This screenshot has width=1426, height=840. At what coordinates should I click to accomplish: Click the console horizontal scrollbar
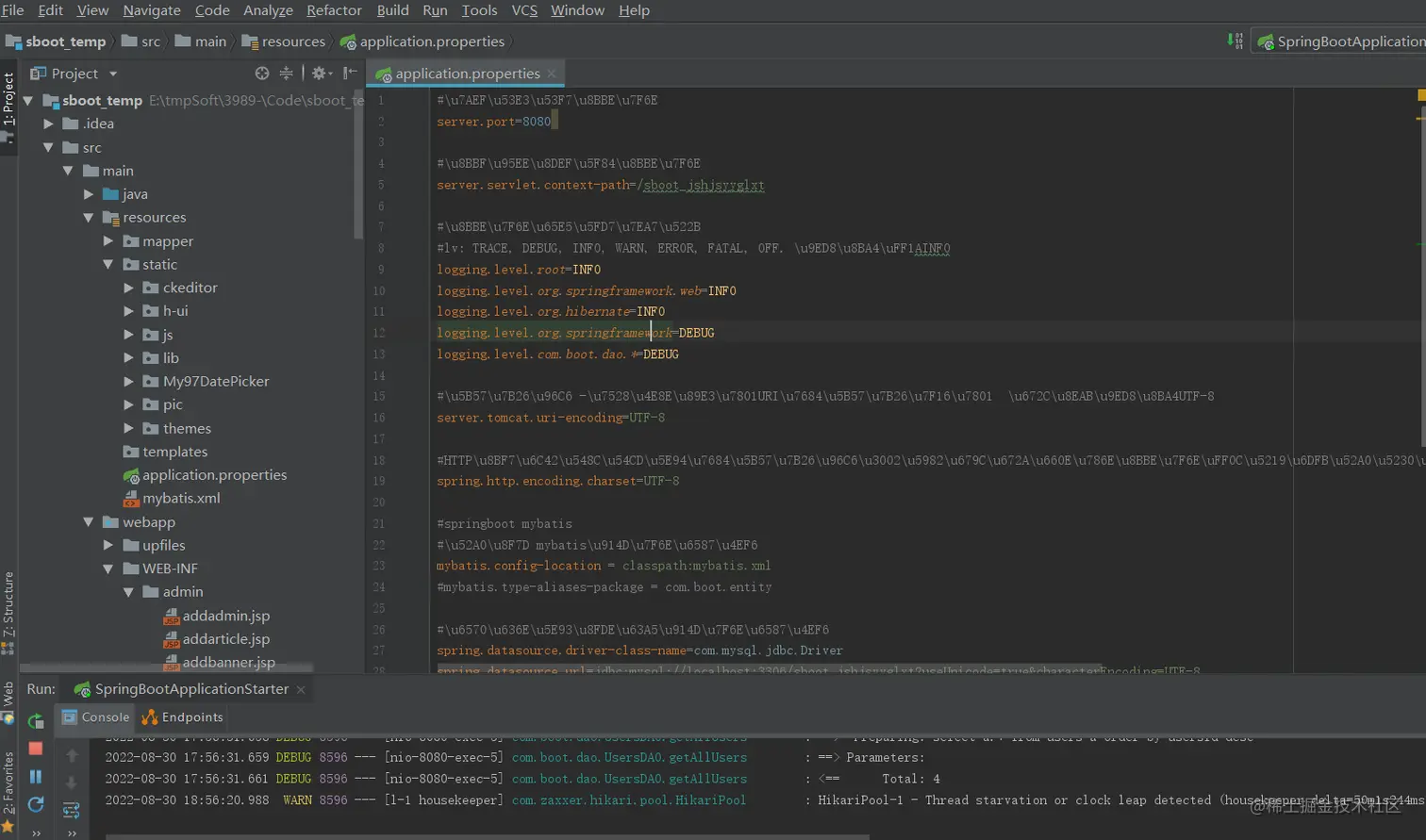[x=487, y=836]
